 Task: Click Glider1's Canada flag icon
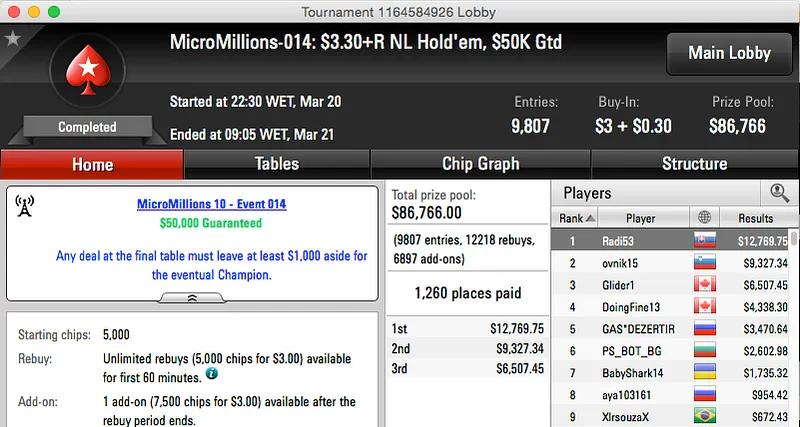tap(705, 284)
